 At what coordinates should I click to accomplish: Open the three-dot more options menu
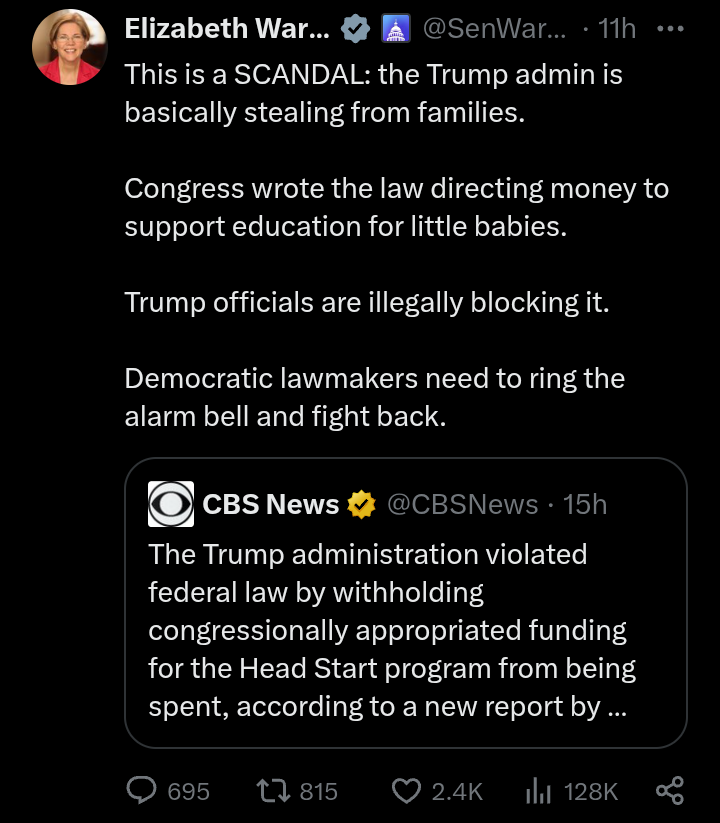click(669, 29)
